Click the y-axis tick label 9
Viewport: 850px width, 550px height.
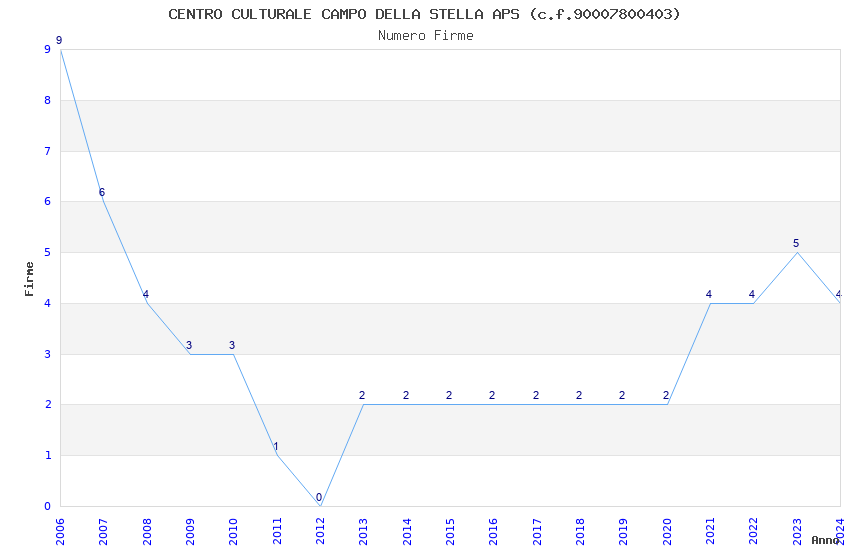click(x=48, y=49)
